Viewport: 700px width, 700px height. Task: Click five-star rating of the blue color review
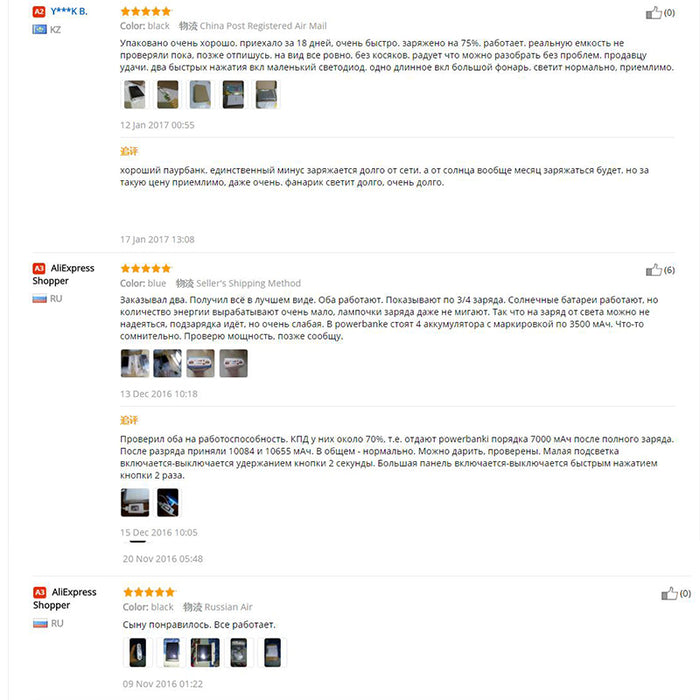coord(146,268)
